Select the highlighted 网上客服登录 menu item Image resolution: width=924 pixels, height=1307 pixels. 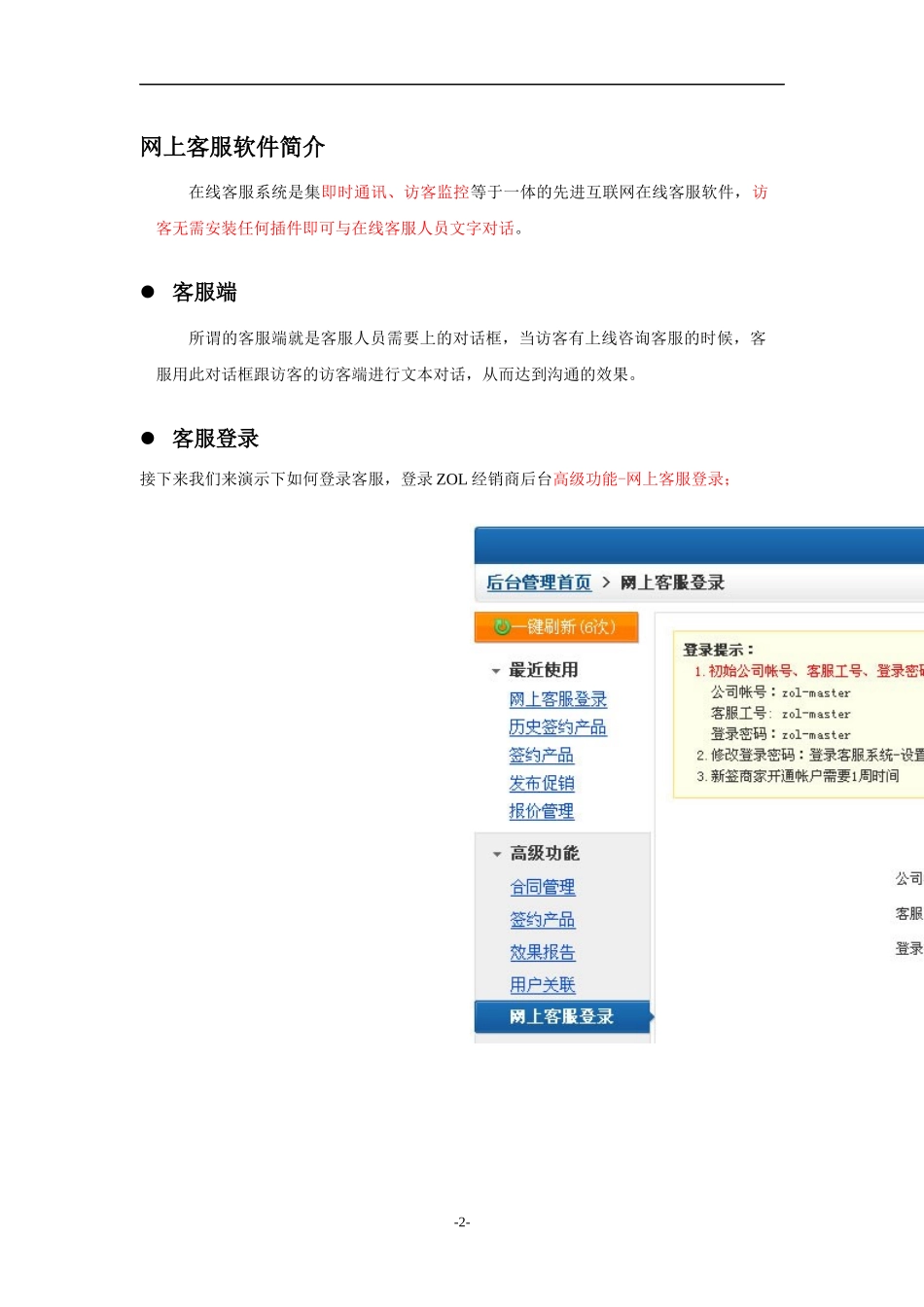pyautogui.click(x=563, y=1017)
